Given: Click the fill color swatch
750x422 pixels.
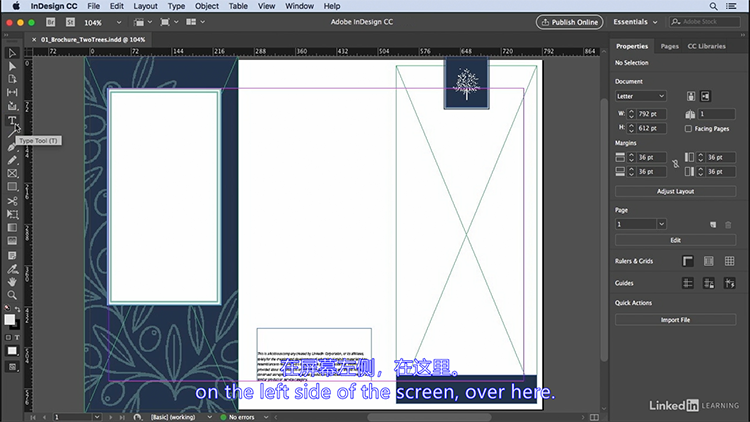Looking at the screenshot, I should coord(10,320).
